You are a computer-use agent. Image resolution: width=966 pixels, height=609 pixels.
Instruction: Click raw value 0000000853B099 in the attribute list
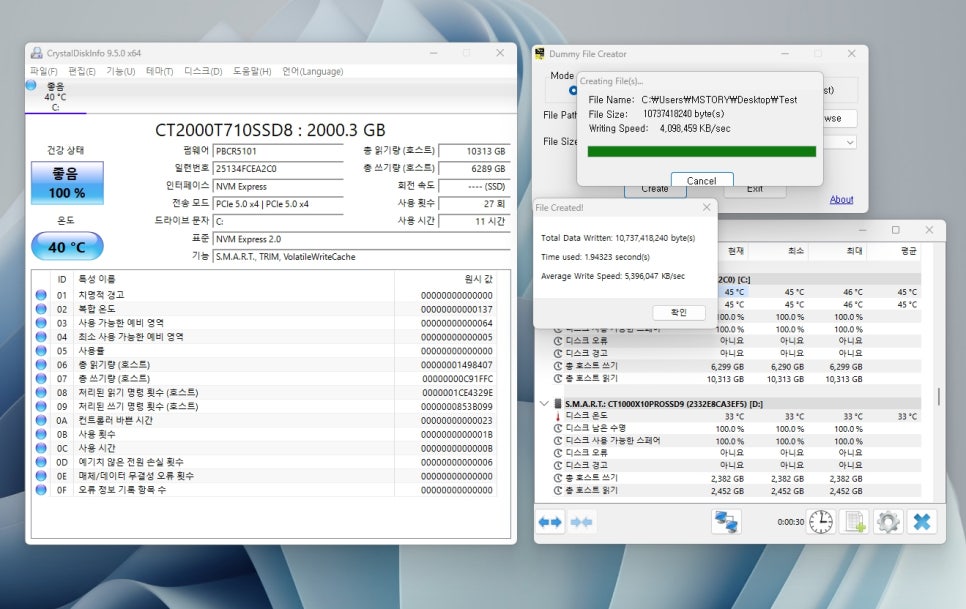click(x=457, y=406)
